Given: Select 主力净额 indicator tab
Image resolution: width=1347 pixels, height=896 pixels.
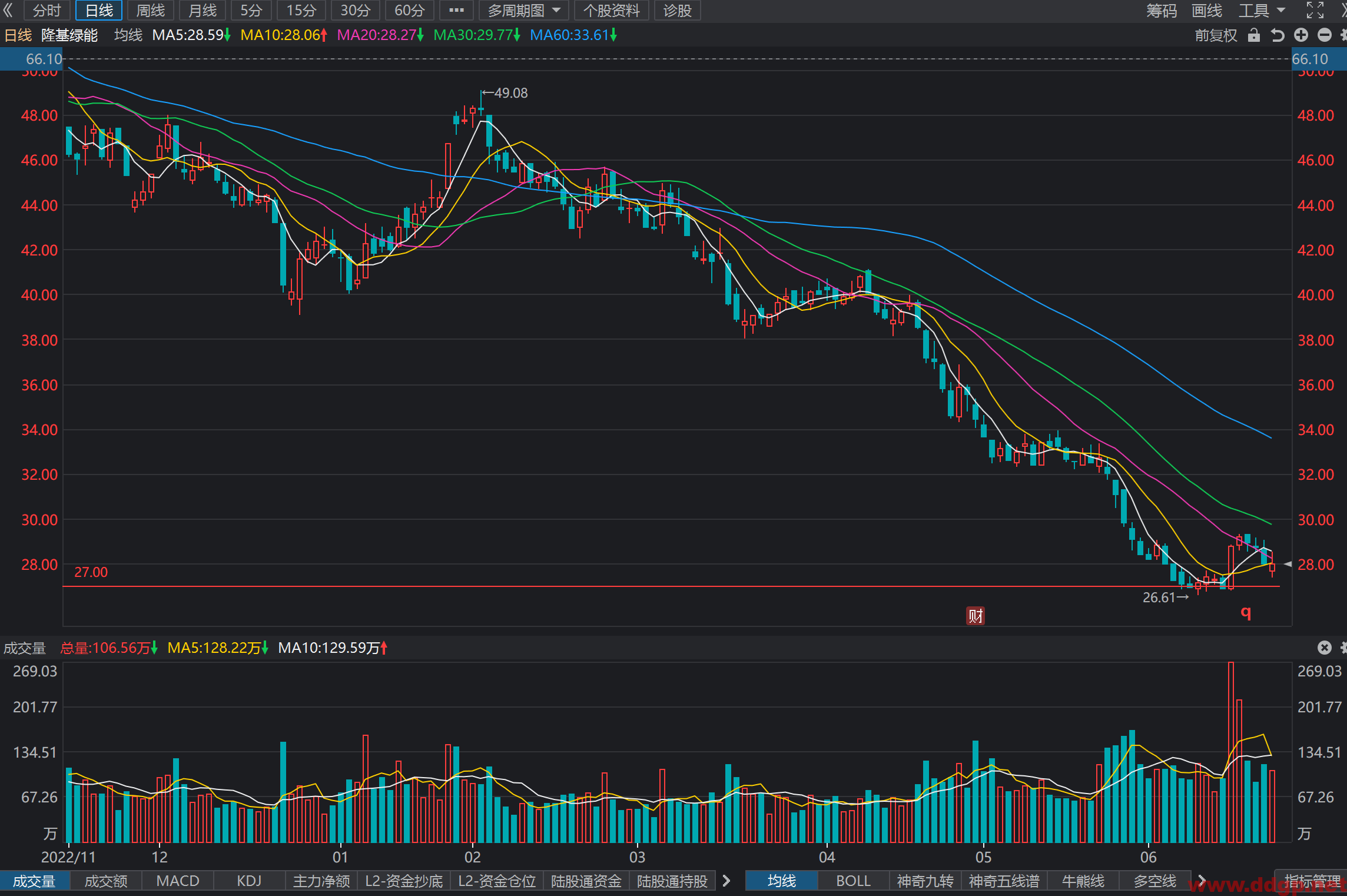Looking at the screenshot, I should point(321,881).
